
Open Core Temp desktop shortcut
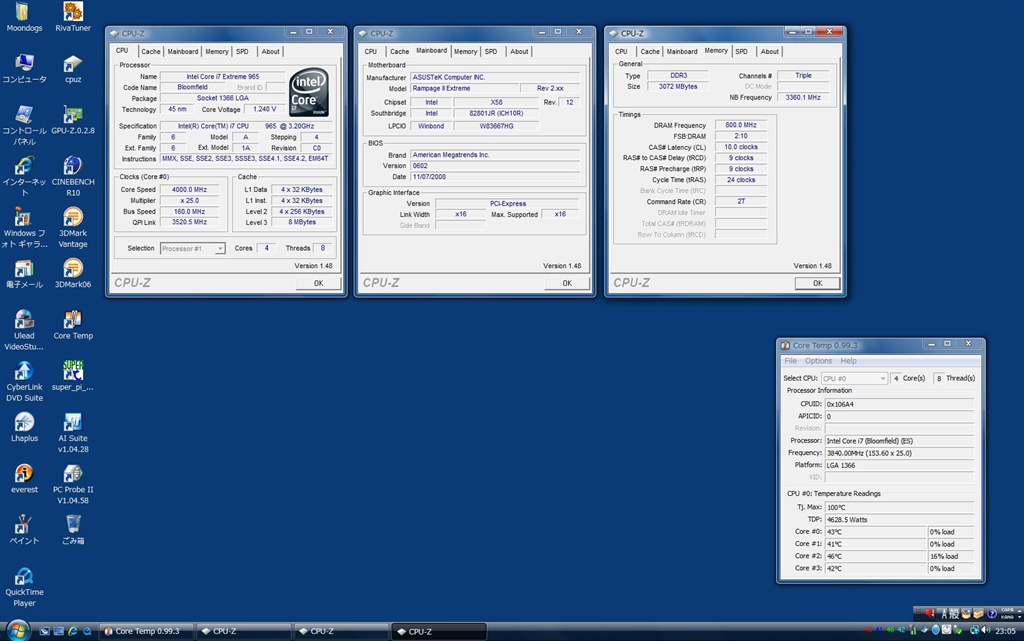[72, 325]
